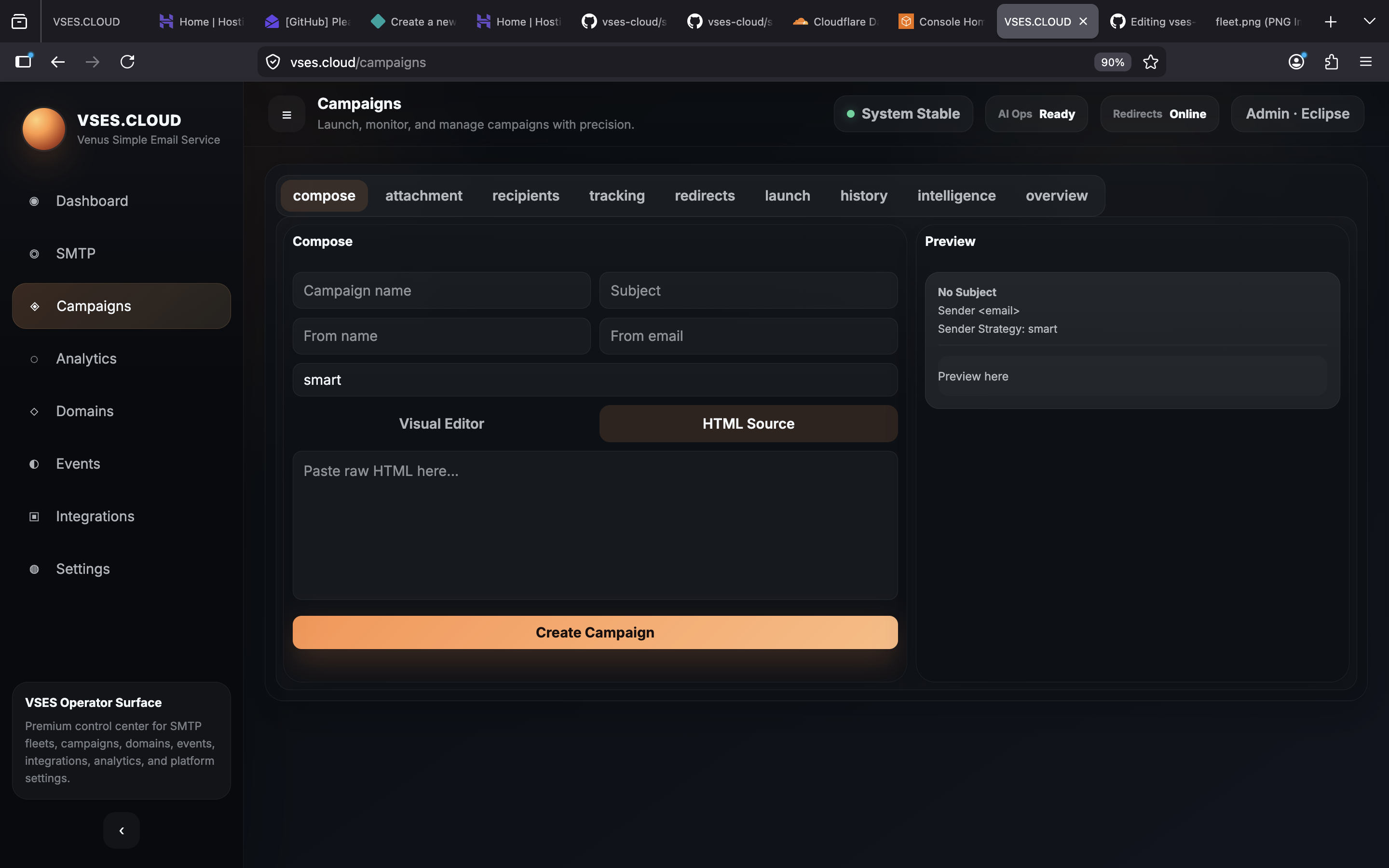This screenshot has height=868, width=1389.
Task: Switch to the tracking tab
Action: pyautogui.click(x=617, y=196)
